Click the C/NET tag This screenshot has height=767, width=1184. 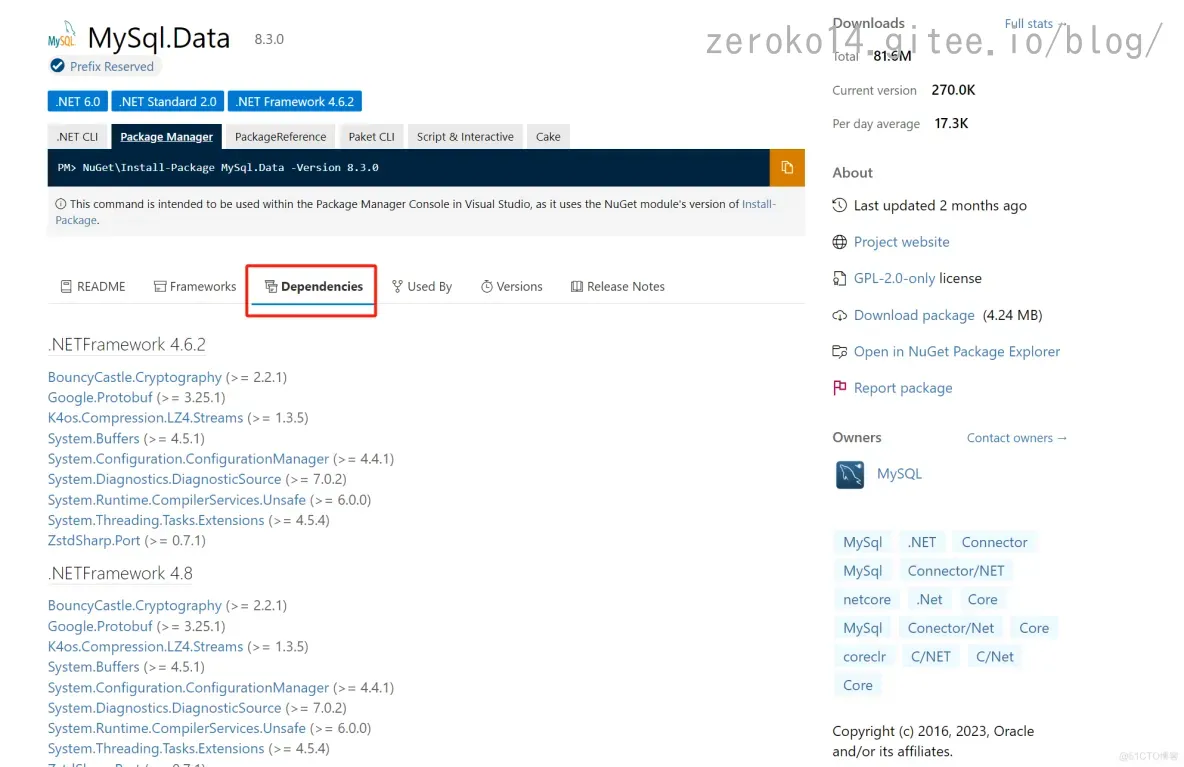point(930,657)
